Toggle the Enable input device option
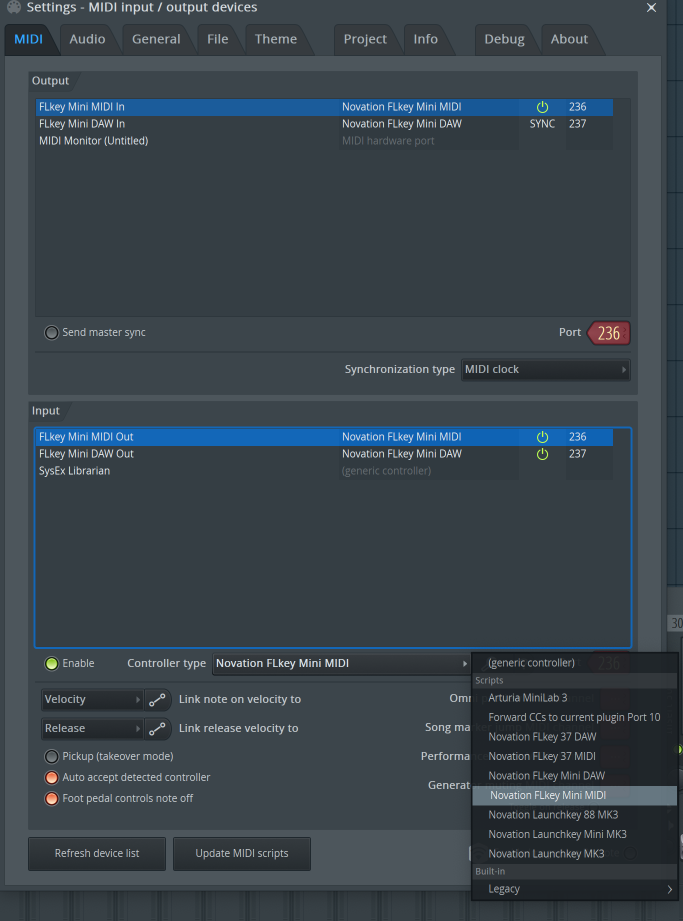The width and height of the screenshot is (683, 921). pyautogui.click(x=52, y=664)
